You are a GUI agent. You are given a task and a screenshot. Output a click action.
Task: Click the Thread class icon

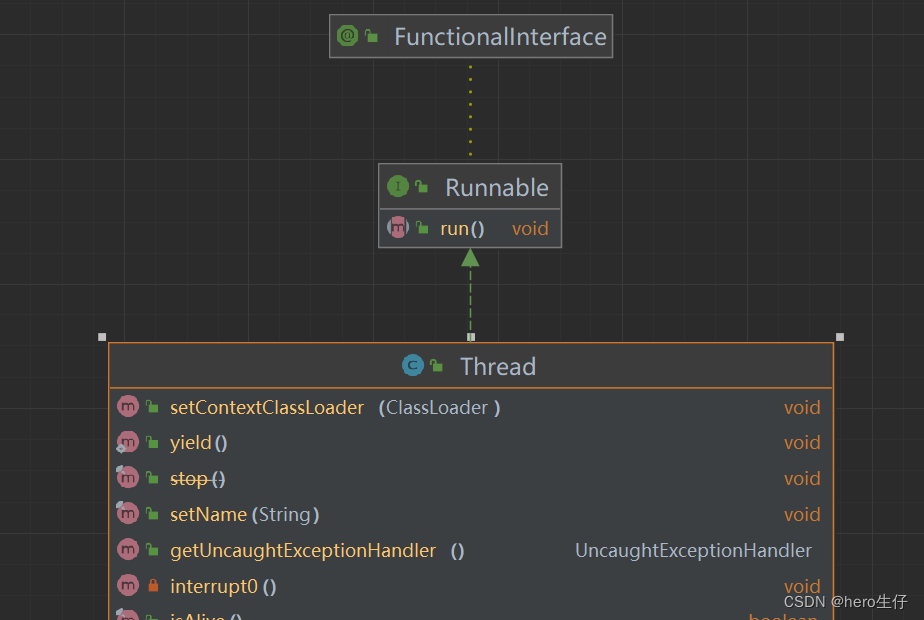(x=412, y=366)
